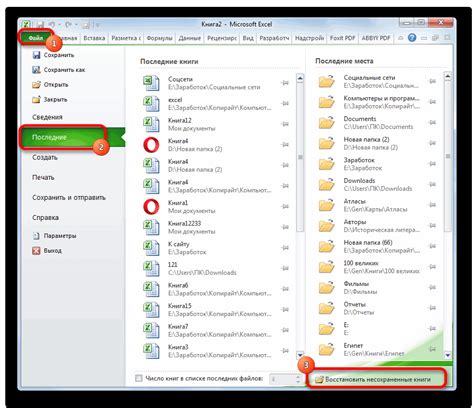Click the save icon in quick access toolbar
The height and width of the screenshot is (408, 474).
coord(40,25)
